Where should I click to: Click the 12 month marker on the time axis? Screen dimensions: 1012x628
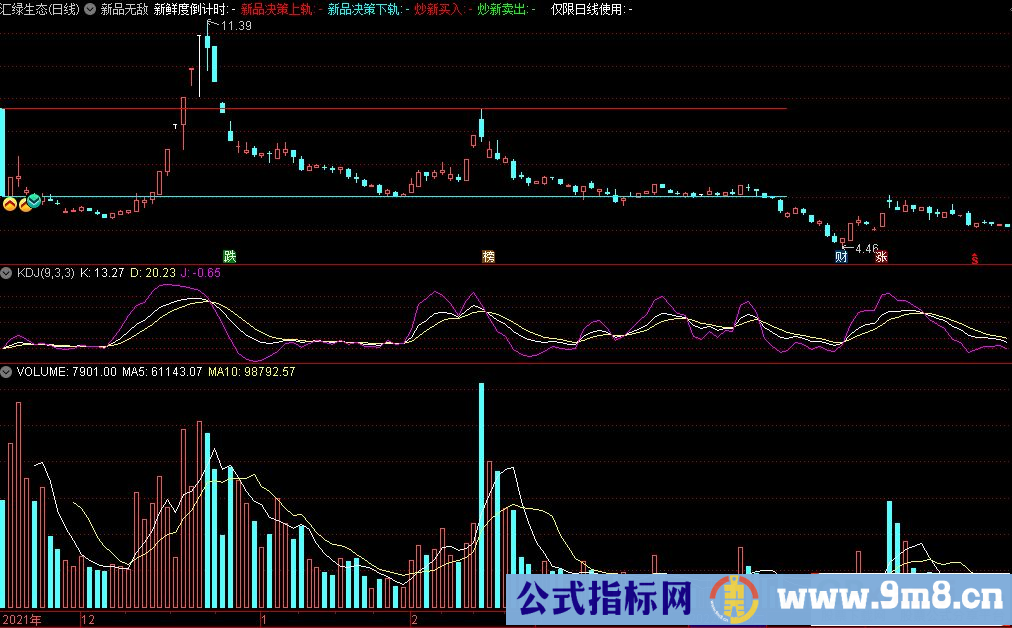88,620
